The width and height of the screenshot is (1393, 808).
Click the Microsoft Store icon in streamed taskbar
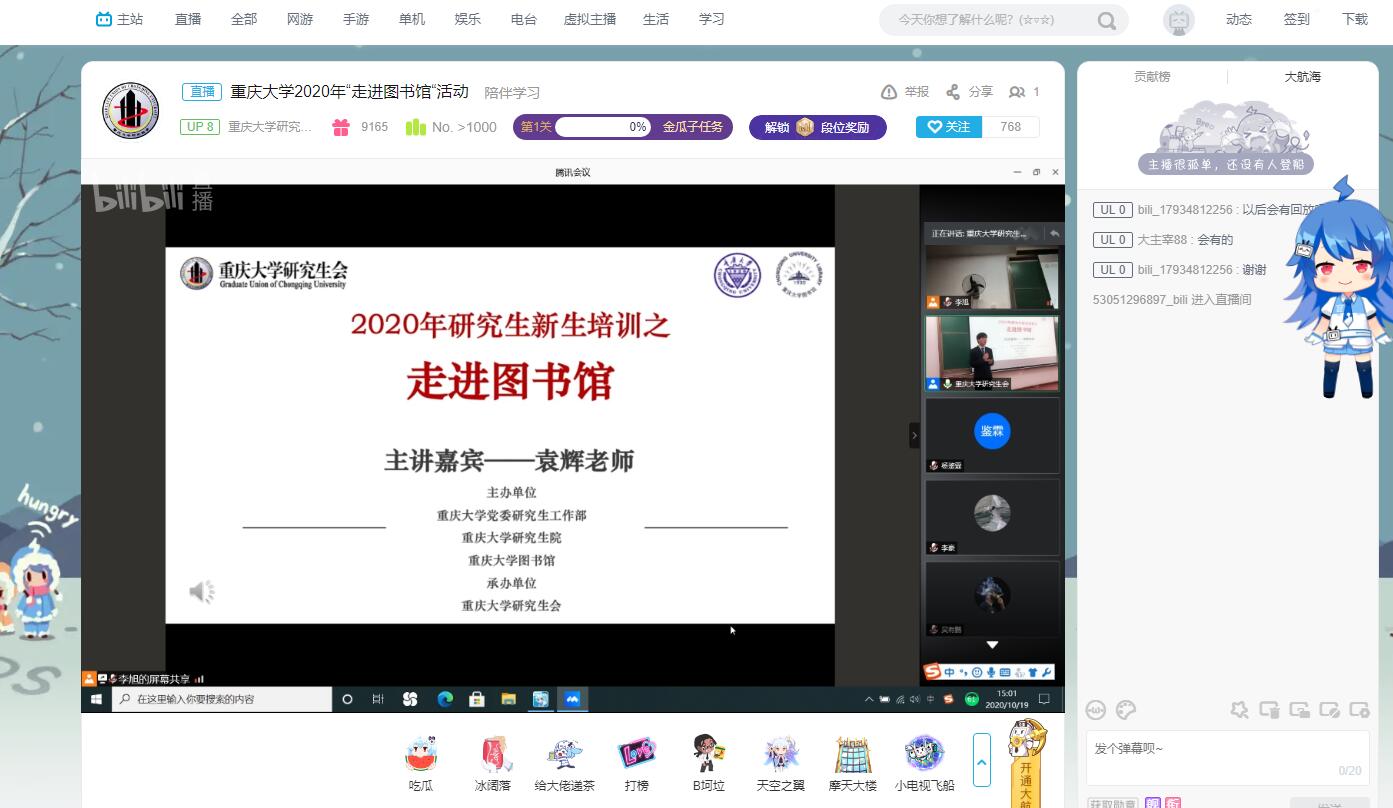(x=477, y=699)
